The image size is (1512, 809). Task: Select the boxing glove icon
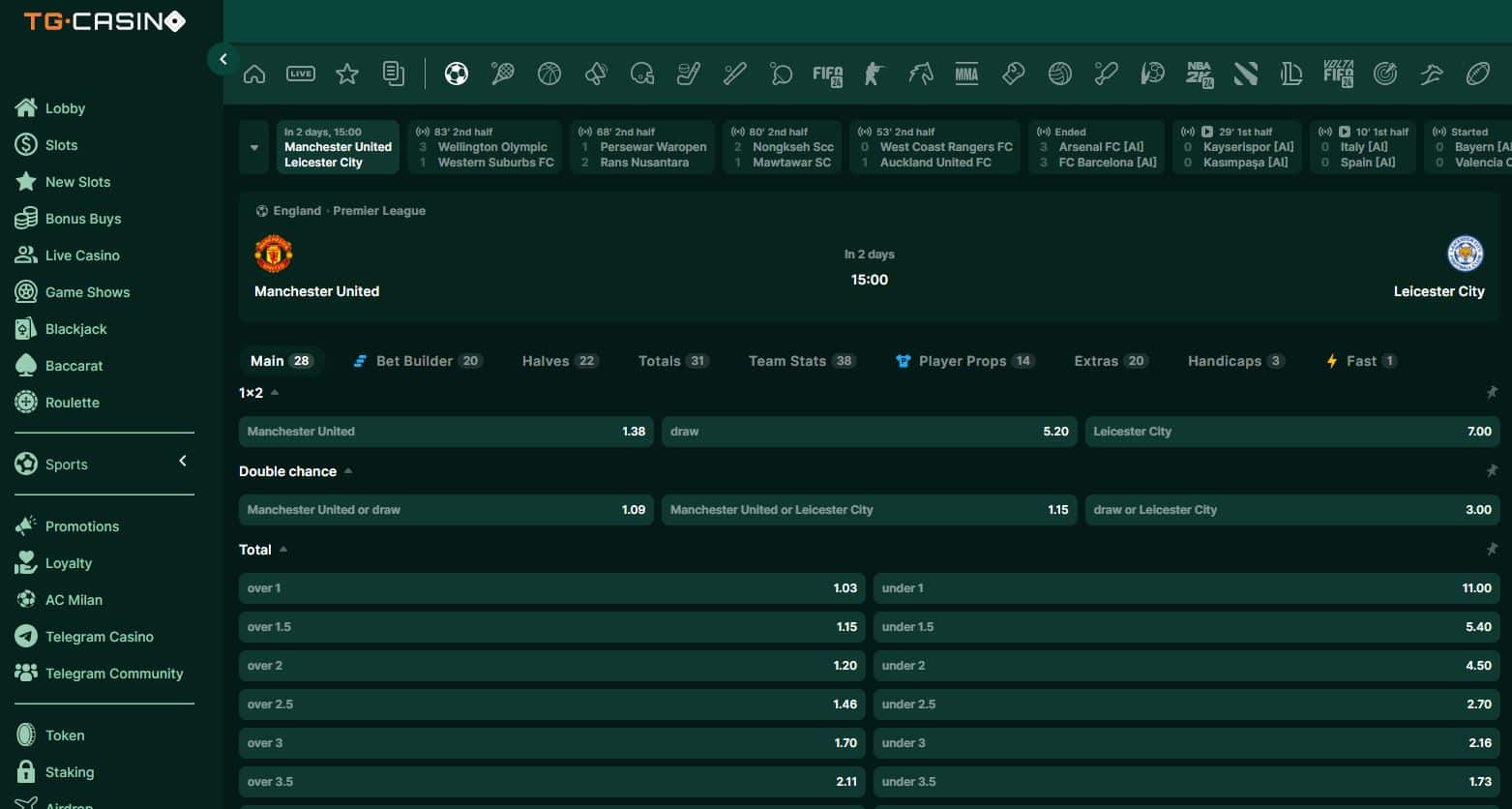(x=1014, y=74)
